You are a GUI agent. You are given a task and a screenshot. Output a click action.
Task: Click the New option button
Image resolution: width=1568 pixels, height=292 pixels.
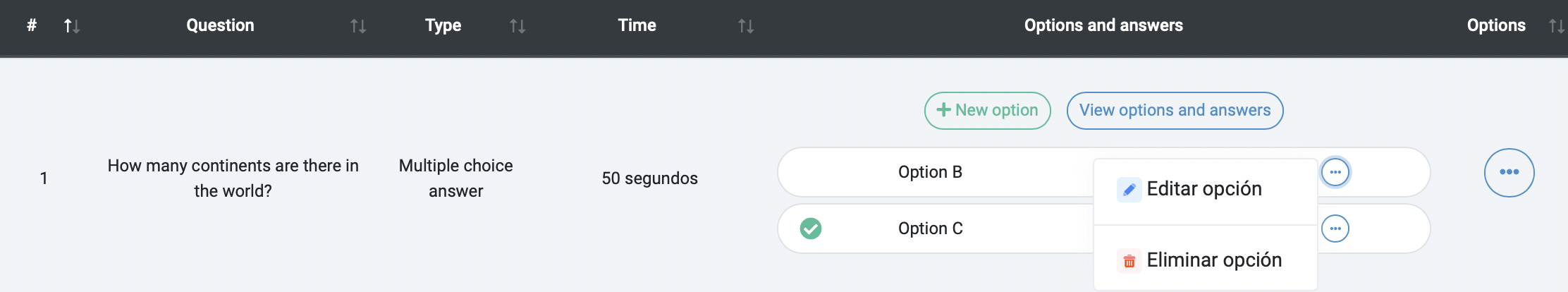(x=988, y=111)
